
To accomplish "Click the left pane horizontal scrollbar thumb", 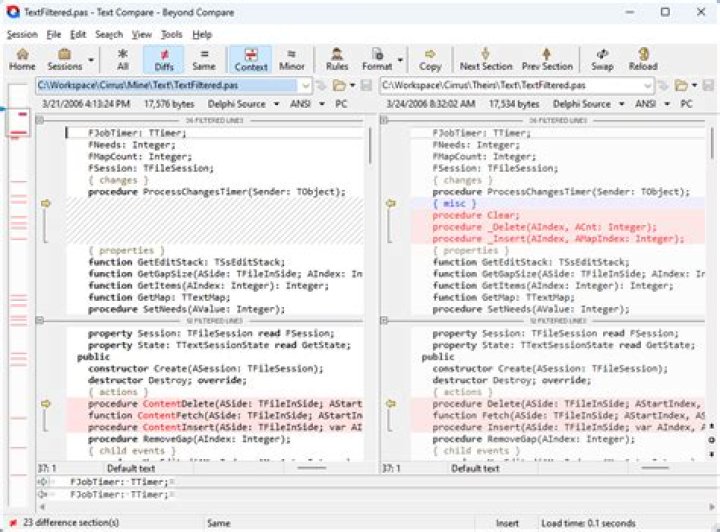I will click(x=312, y=468).
